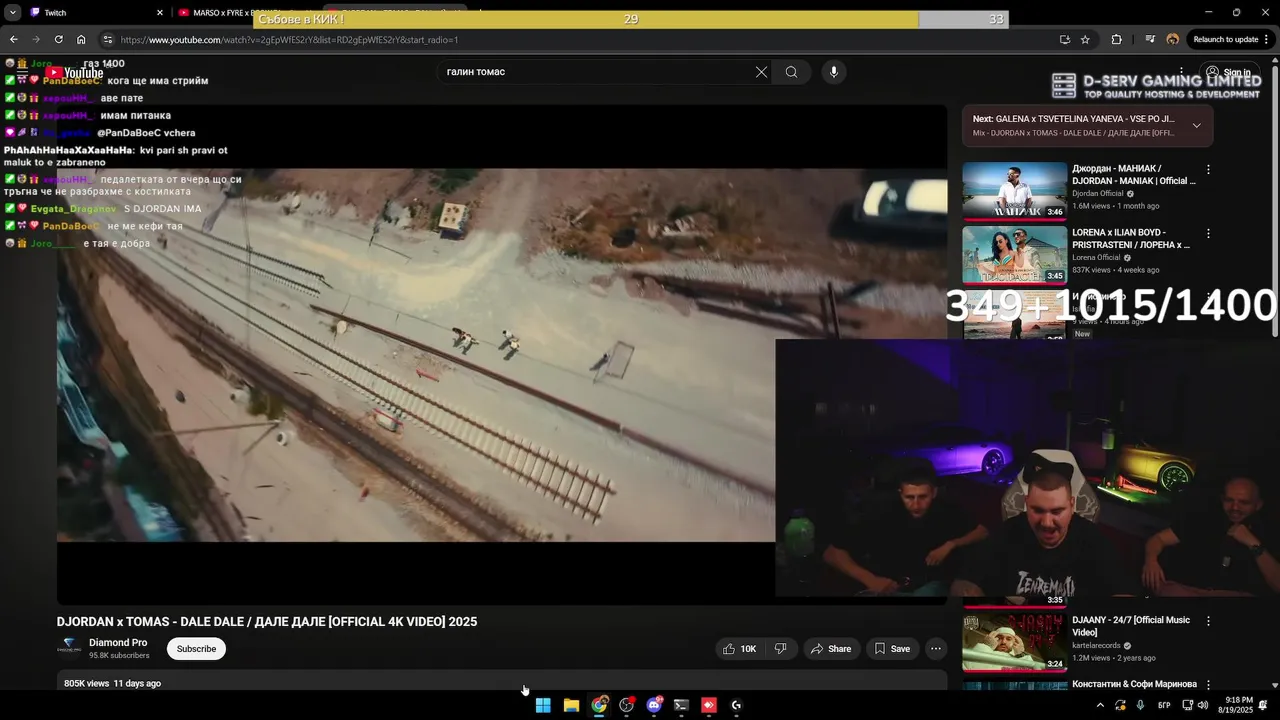Open the kartelarecords channel name
1280x720 pixels.
coord(1096,646)
